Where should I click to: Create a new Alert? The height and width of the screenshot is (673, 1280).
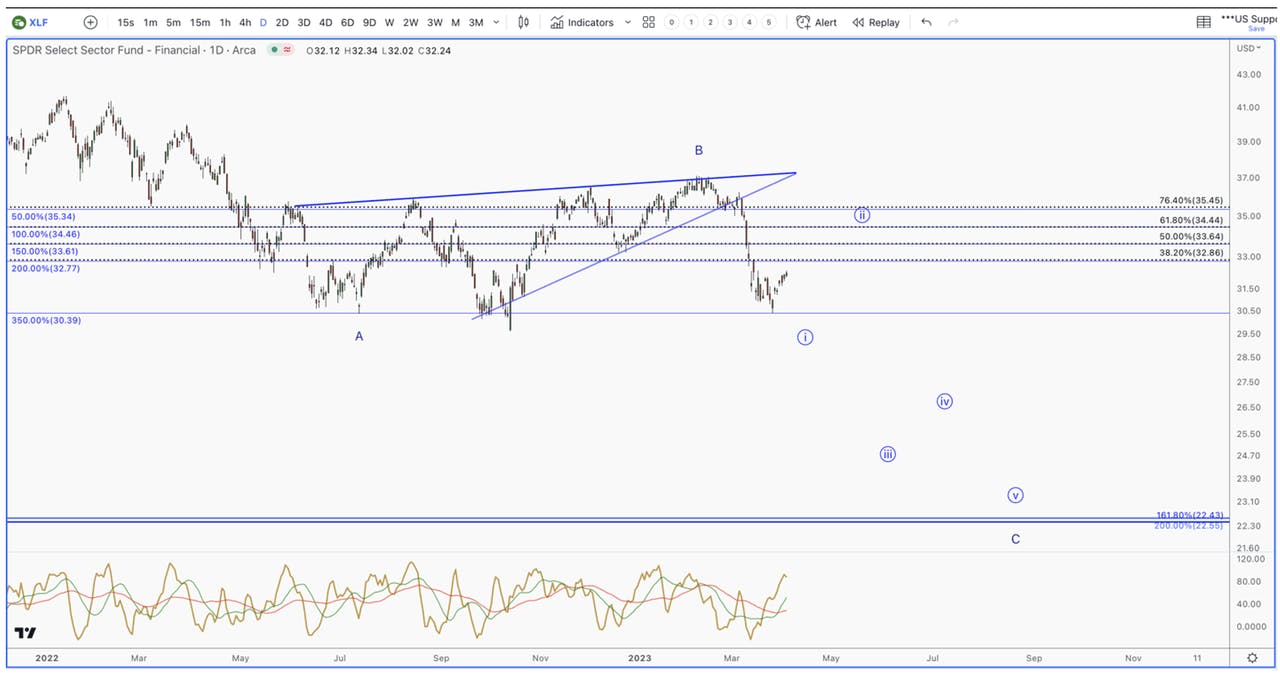point(817,22)
